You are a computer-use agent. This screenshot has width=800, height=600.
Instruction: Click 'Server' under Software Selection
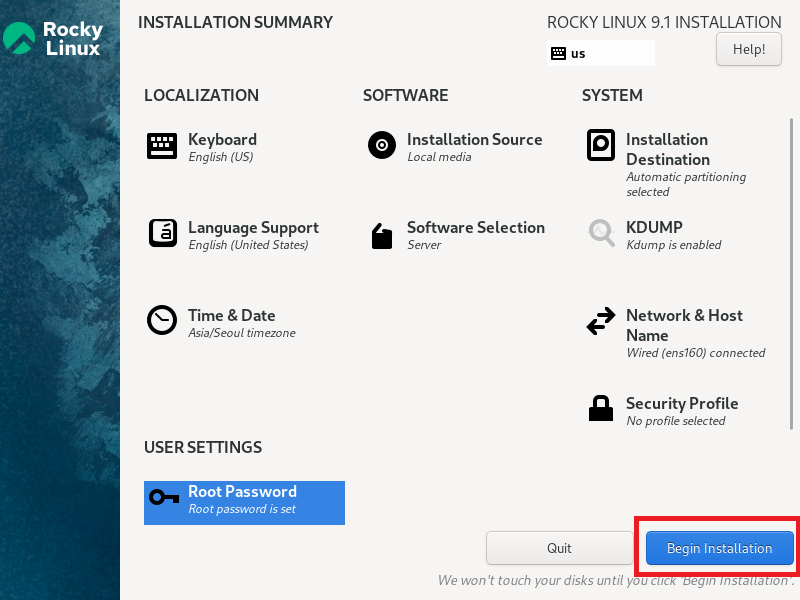click(x=424, y=245)
